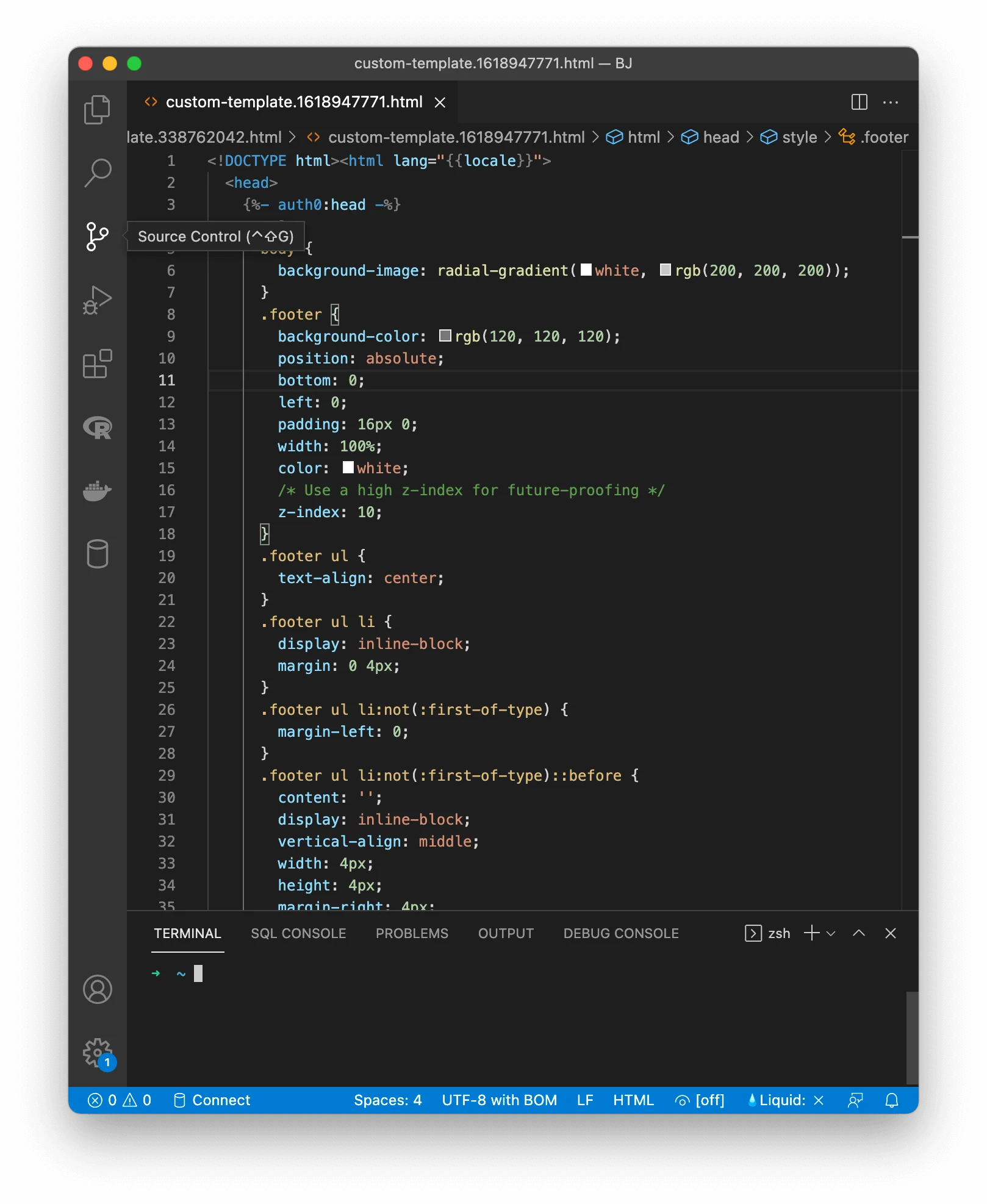This screenshot has width=987, height=1204.
Task: Switch to the OUTPUT tab
Action: pos(506,933)
